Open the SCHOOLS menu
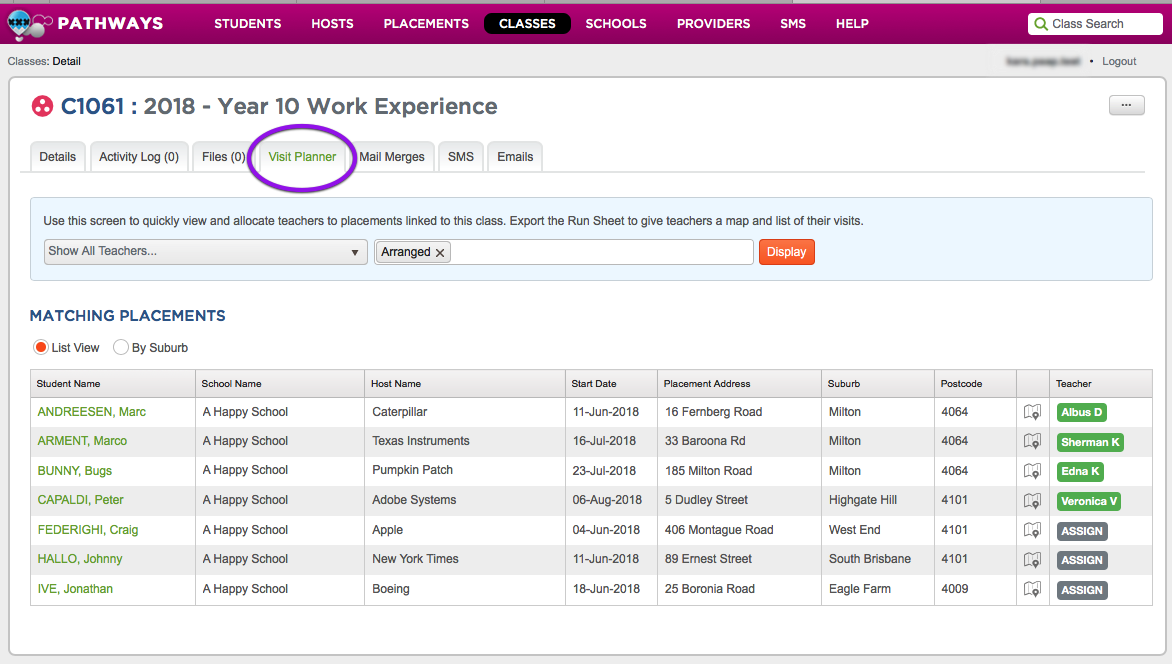Image resolution: width=1172 pixels, height=664 pixels. 615,23
